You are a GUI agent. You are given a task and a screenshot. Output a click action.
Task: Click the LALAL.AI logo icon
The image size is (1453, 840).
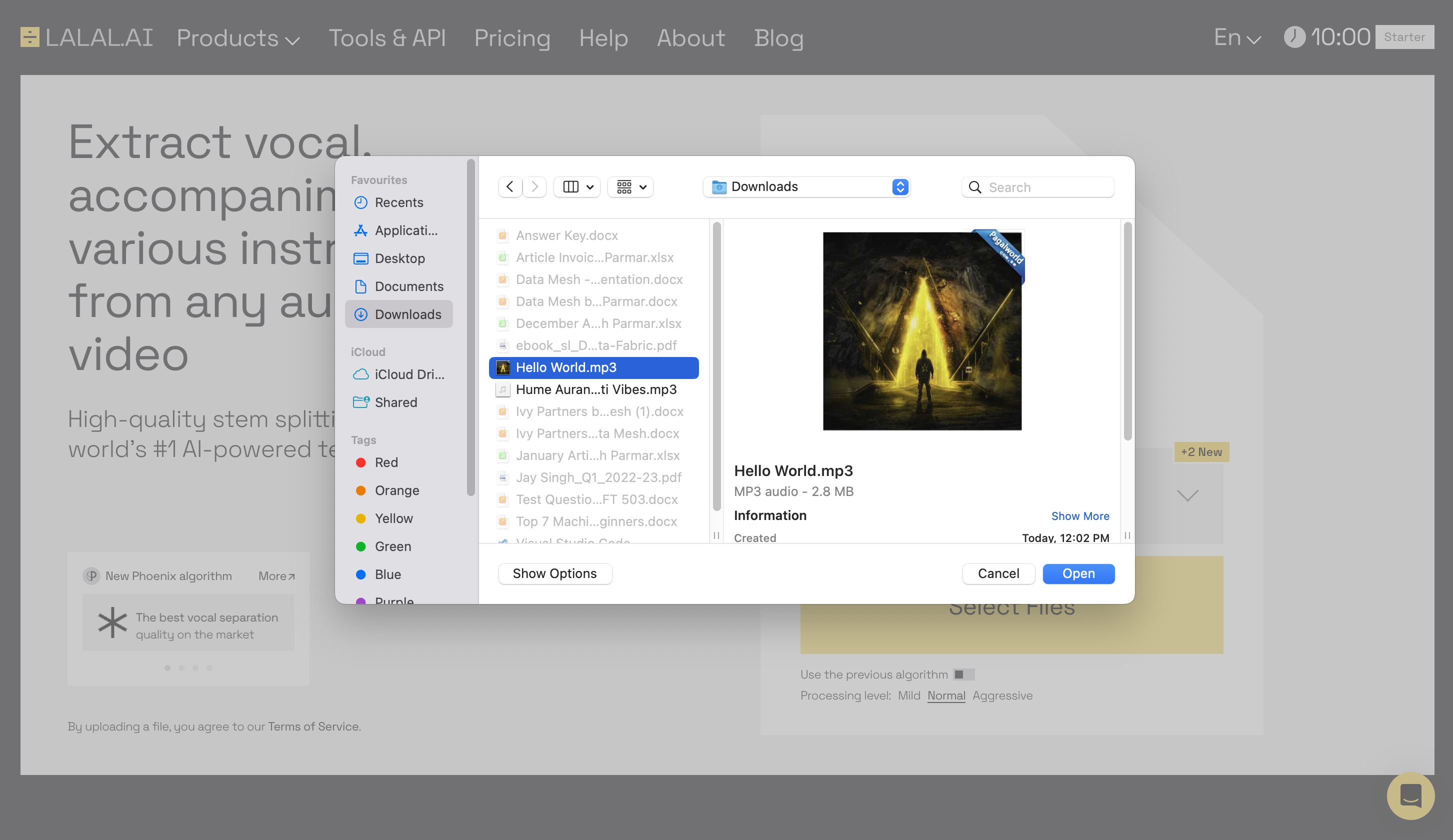29,37
